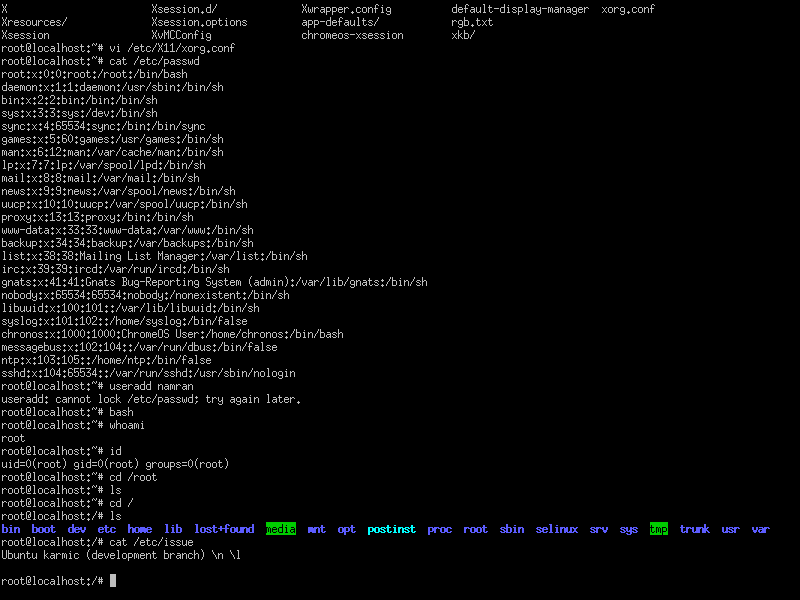Select the selinux directory in the listing

(556, 529)
